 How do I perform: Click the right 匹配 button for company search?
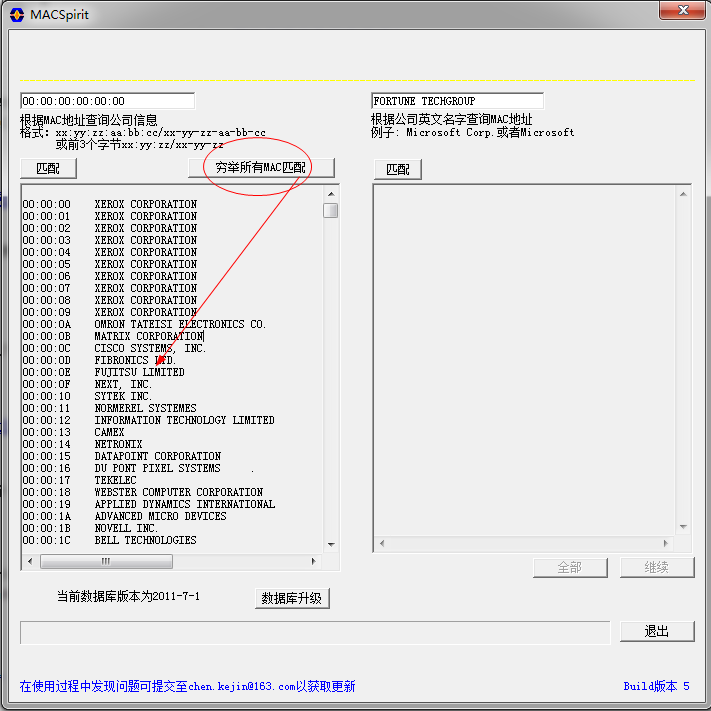tap(398, 170)
